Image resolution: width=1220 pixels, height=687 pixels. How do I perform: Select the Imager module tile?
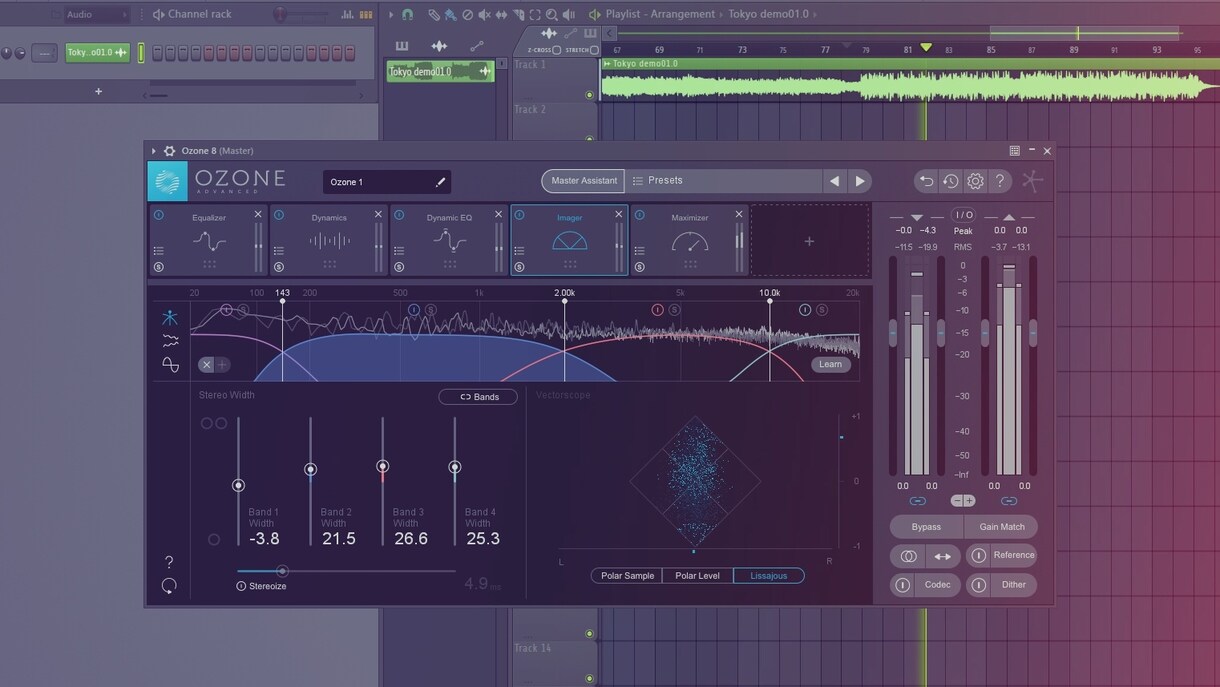(569, 240)
